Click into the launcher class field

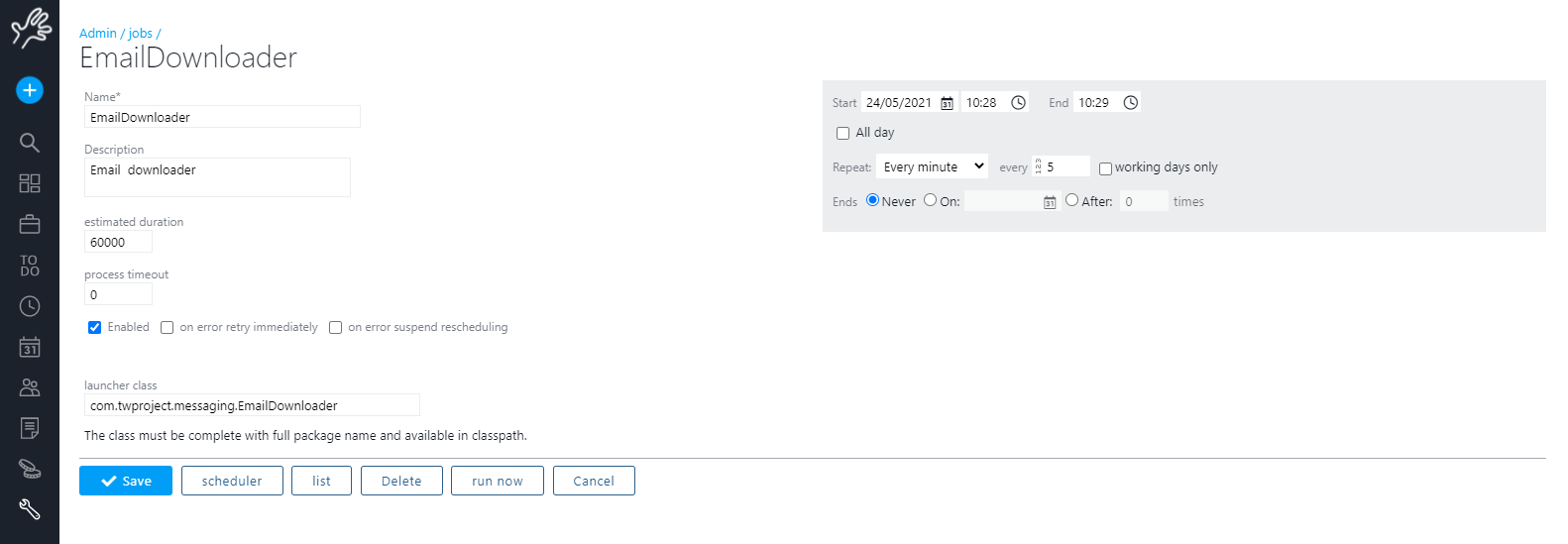(252, 406)
